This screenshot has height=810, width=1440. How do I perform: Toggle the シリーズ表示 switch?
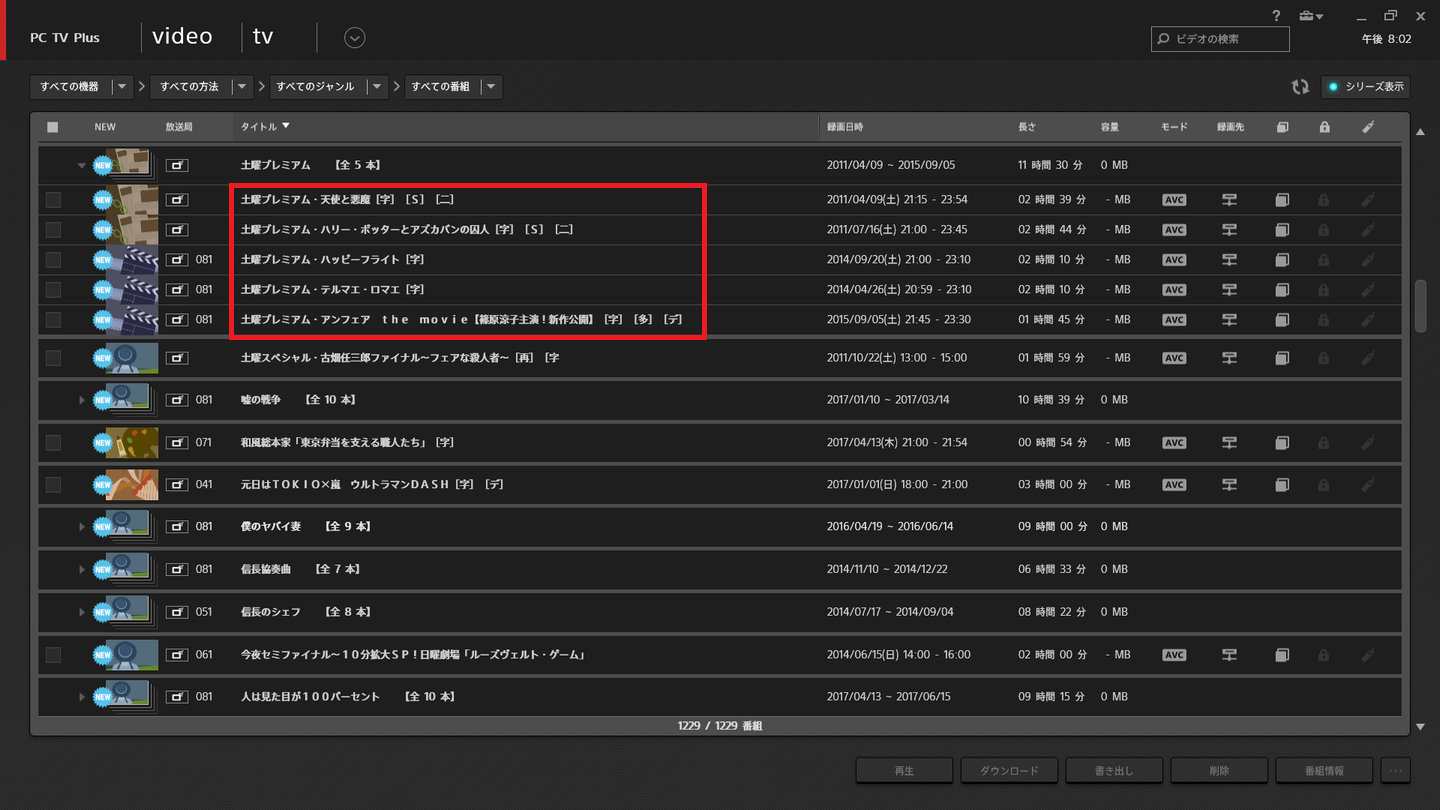click(x=1365, y=87)
